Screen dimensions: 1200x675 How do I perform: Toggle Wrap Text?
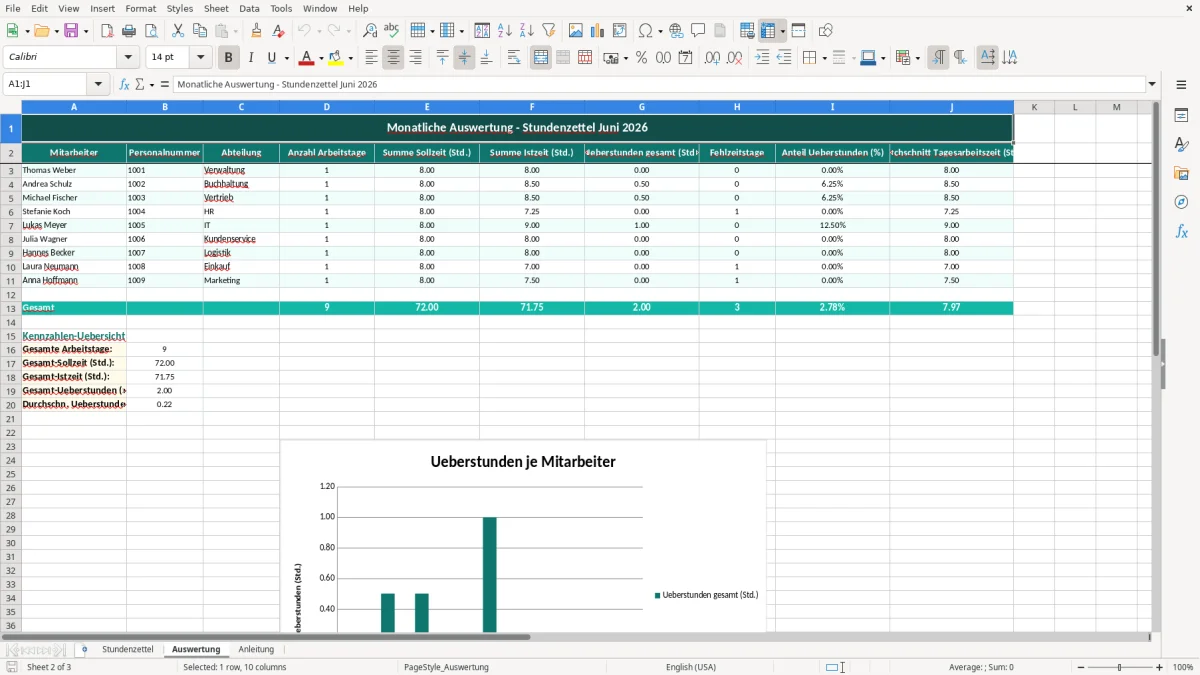513,58
